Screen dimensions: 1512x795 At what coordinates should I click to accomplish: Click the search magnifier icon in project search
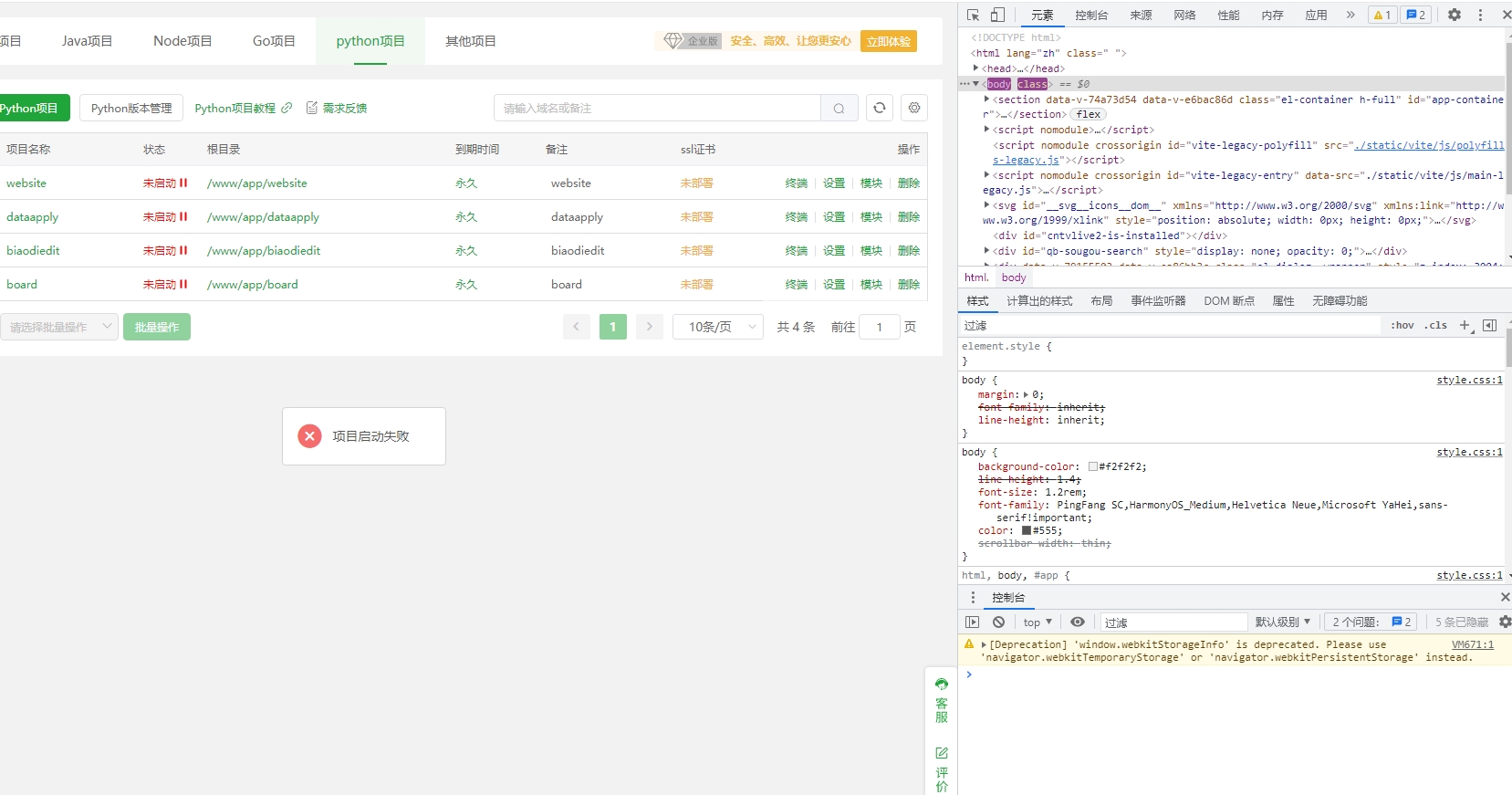(839, 108)
